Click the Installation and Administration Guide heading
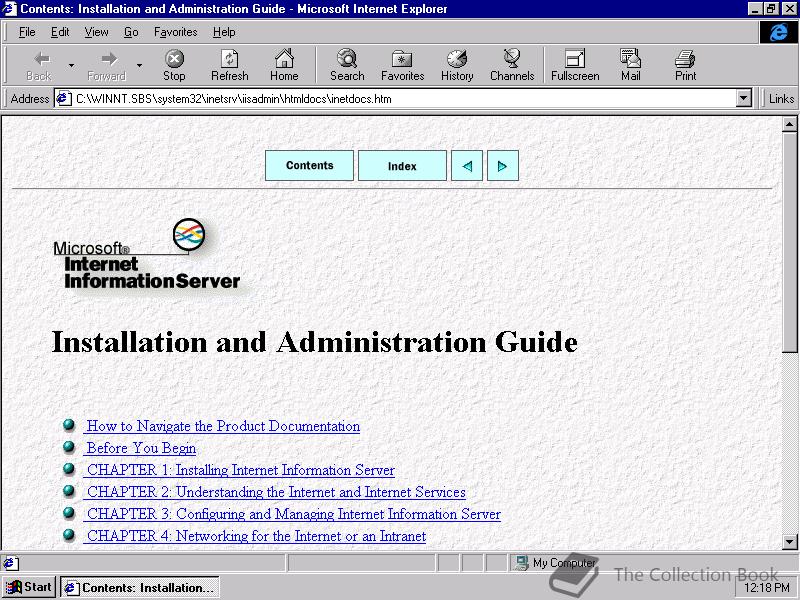This screenshot has width=800, height=600. coord(315,342)
